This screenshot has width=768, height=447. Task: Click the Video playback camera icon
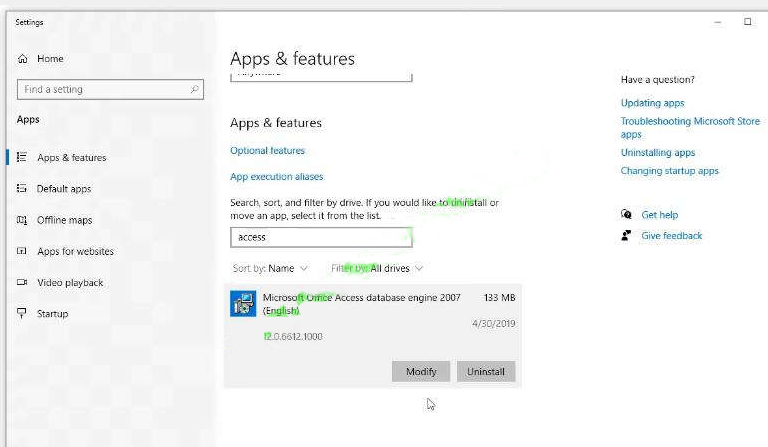[22, 282]
